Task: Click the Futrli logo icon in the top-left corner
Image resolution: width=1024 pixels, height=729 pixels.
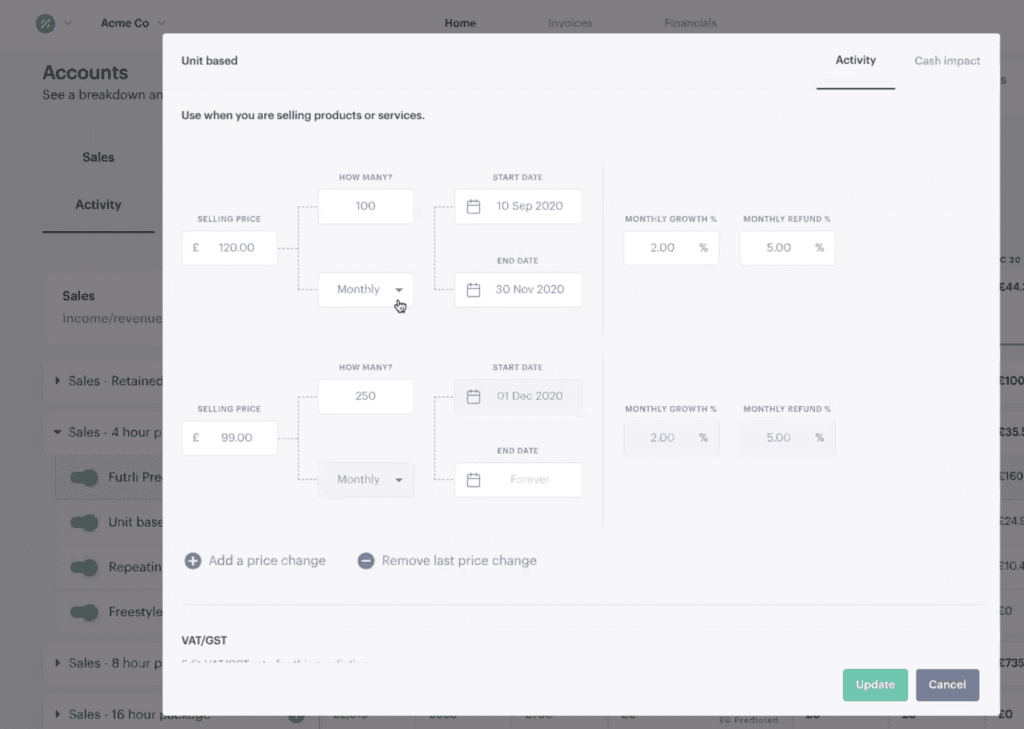Action: pos(45,24)
